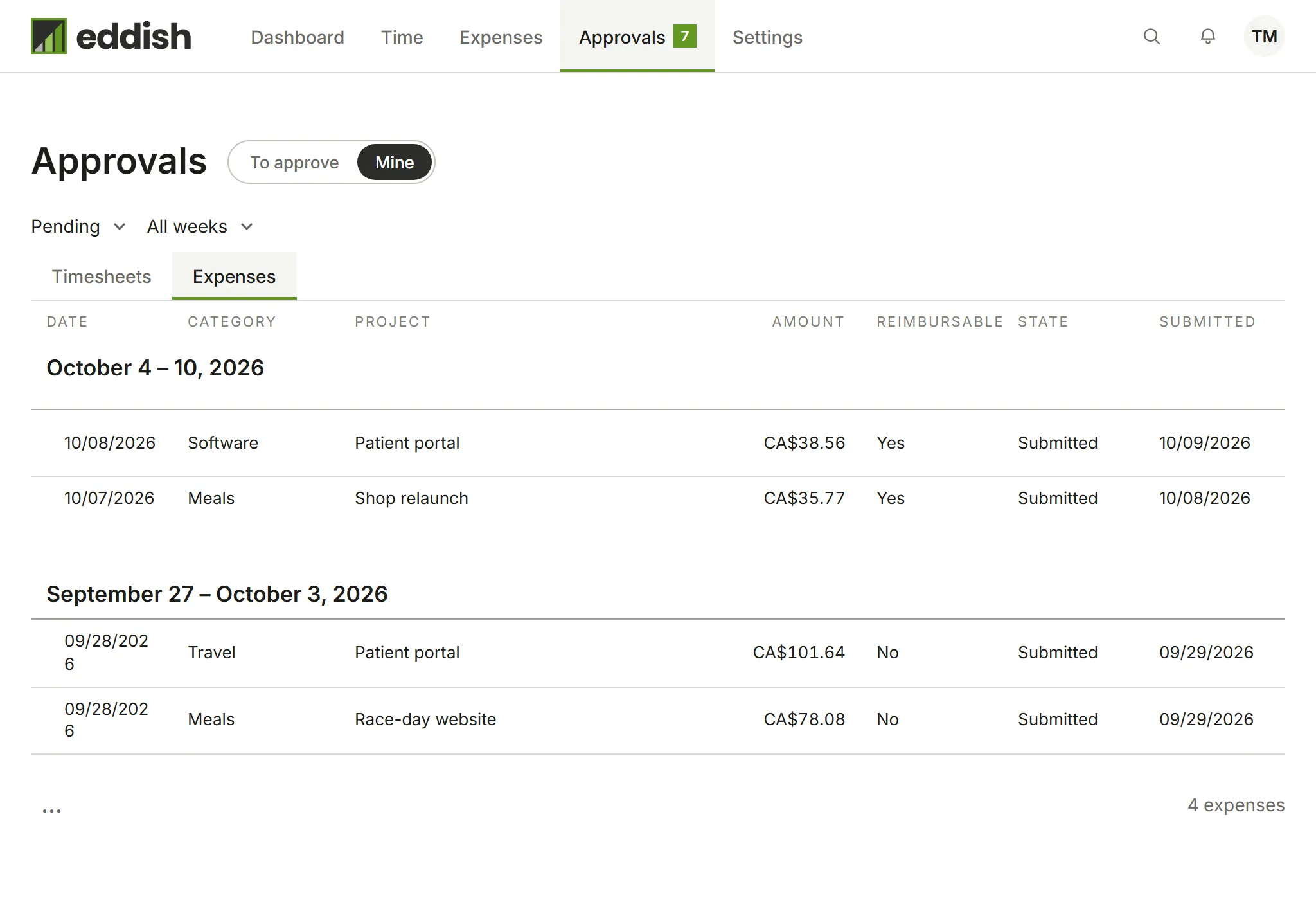Open the All weeks filter dropdown
Image resolution: width=1316 pixels, height=900 pixels.
tap(200, 226)
